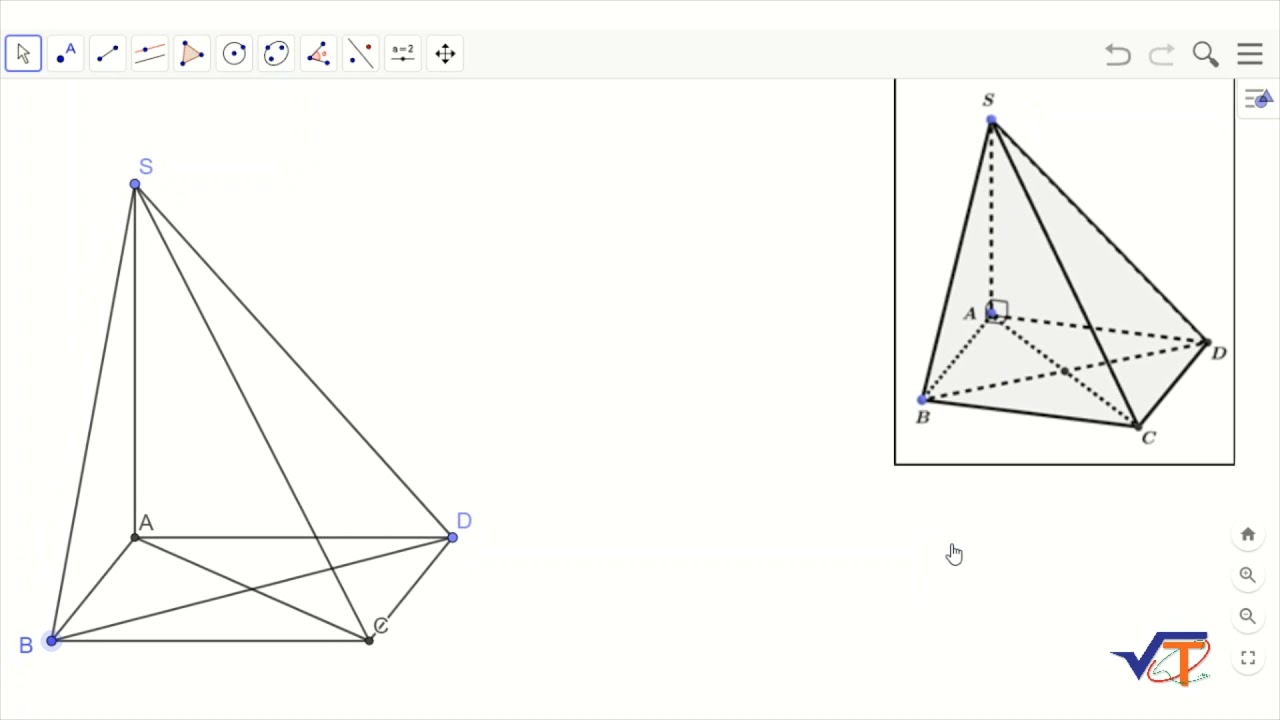Select the Line through two points tool

[x=108, y=53]
